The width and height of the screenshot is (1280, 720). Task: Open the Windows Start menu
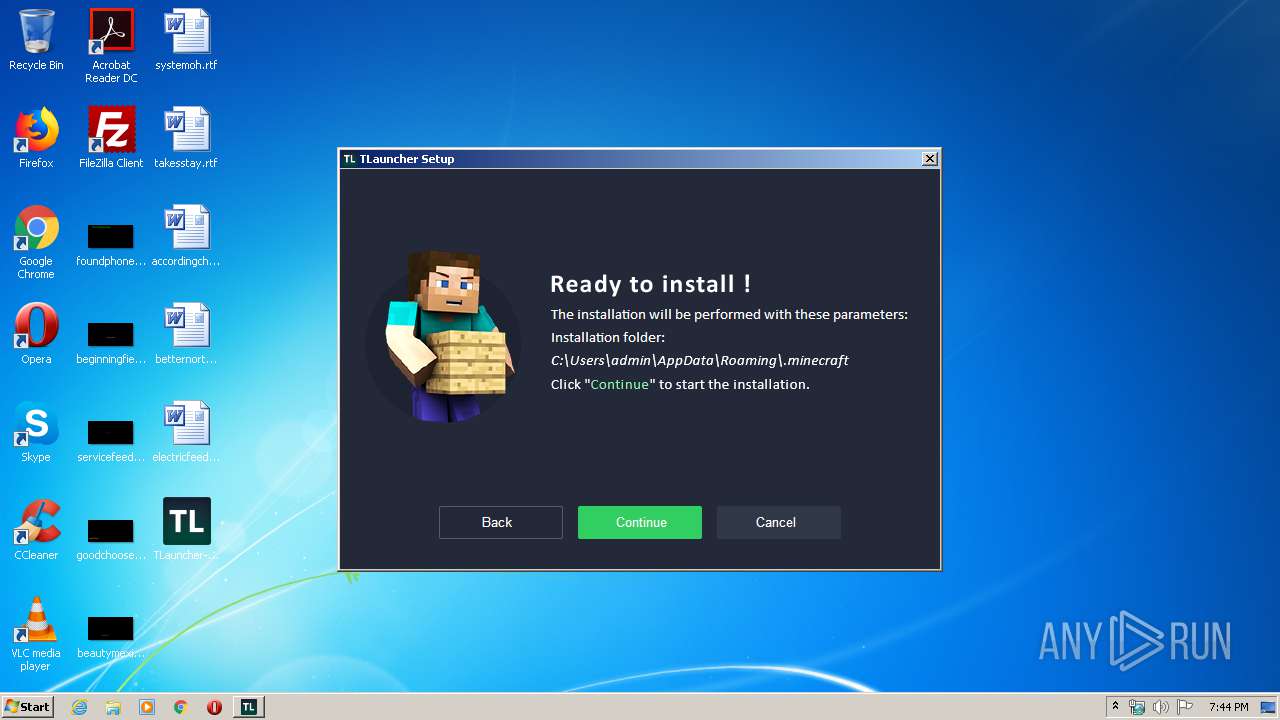click(28, 706)
